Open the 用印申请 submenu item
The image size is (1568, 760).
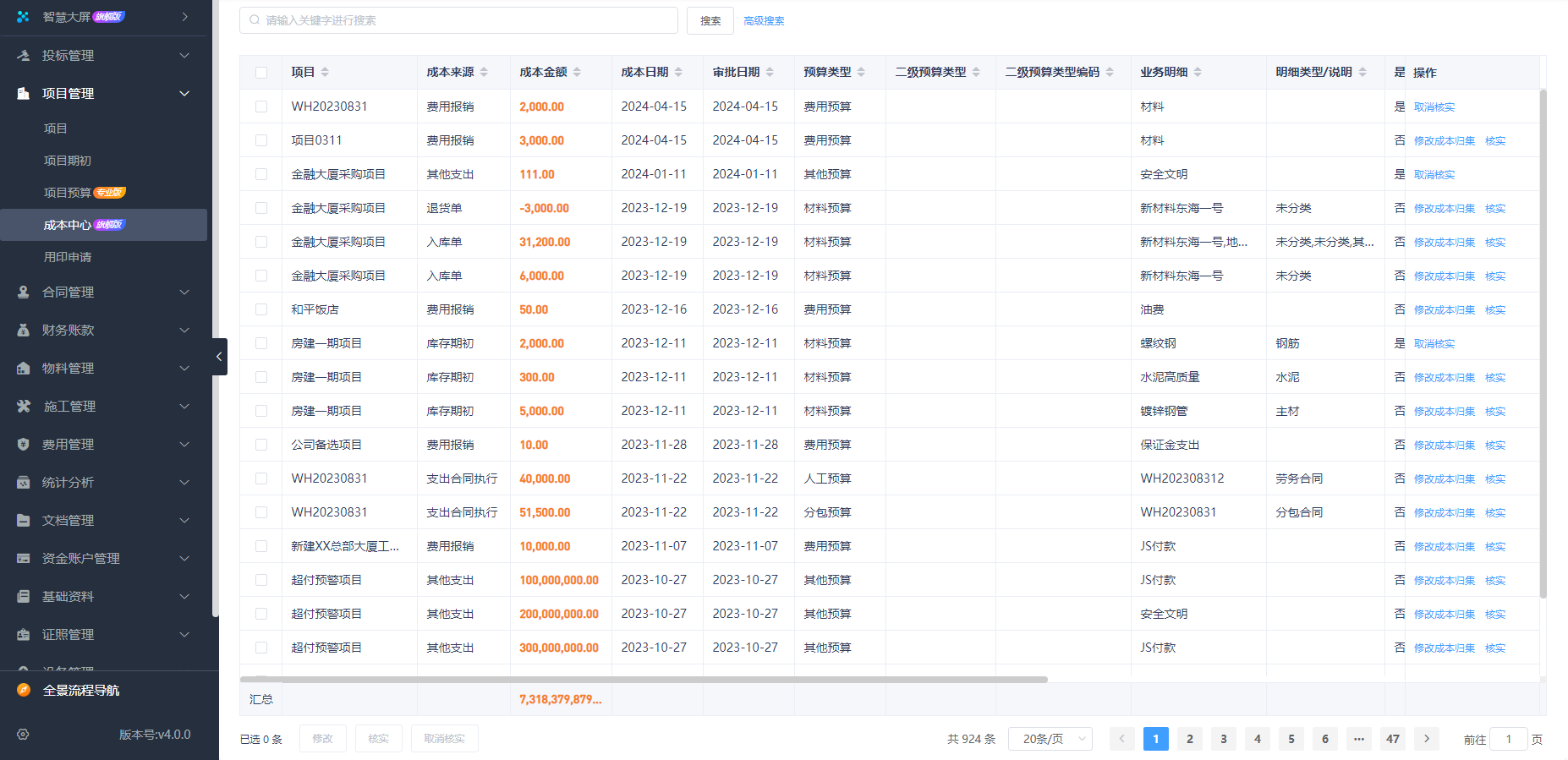pos(68,257)
